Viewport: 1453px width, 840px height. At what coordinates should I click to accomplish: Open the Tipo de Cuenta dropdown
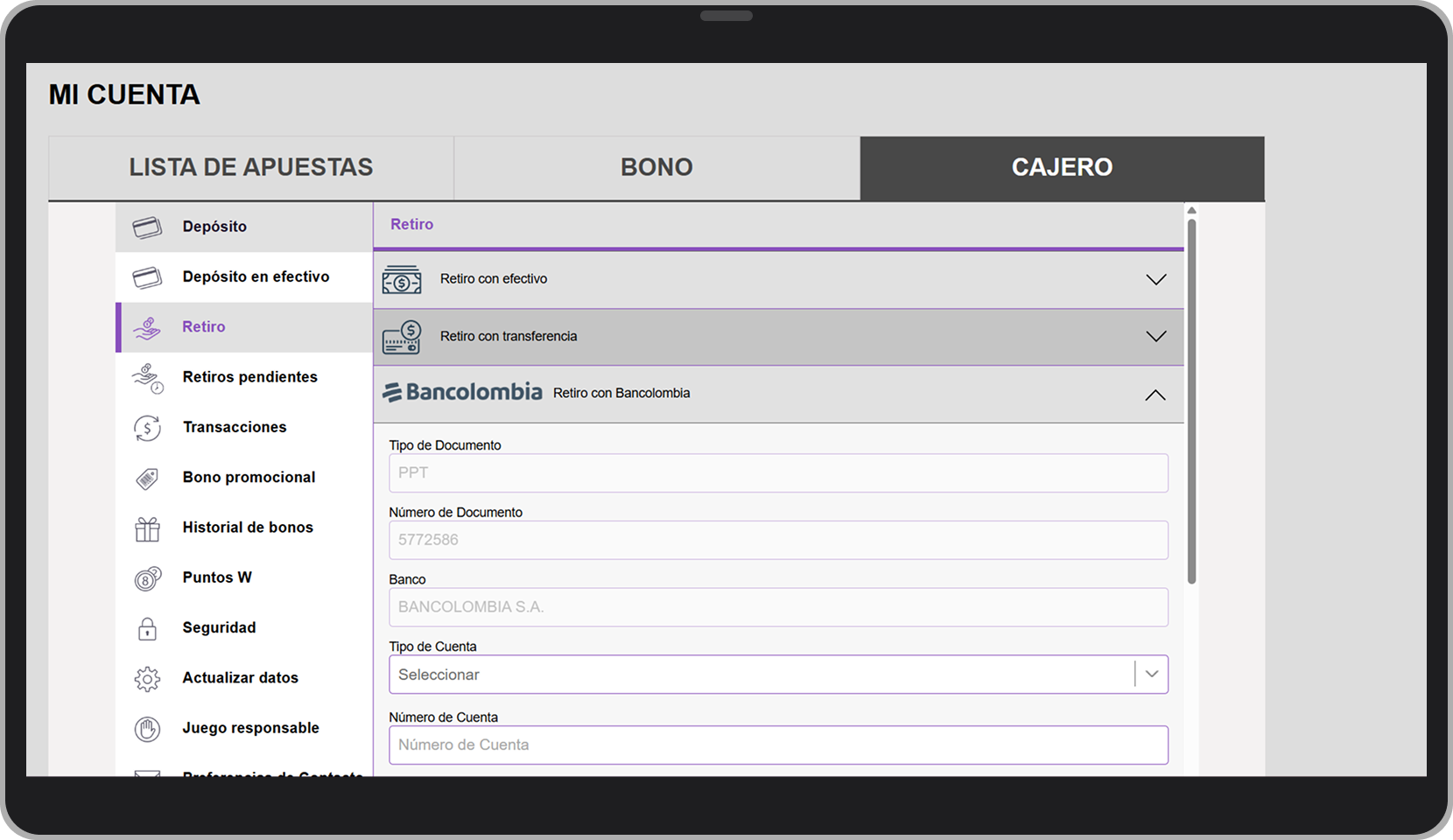click(1150, 674)
